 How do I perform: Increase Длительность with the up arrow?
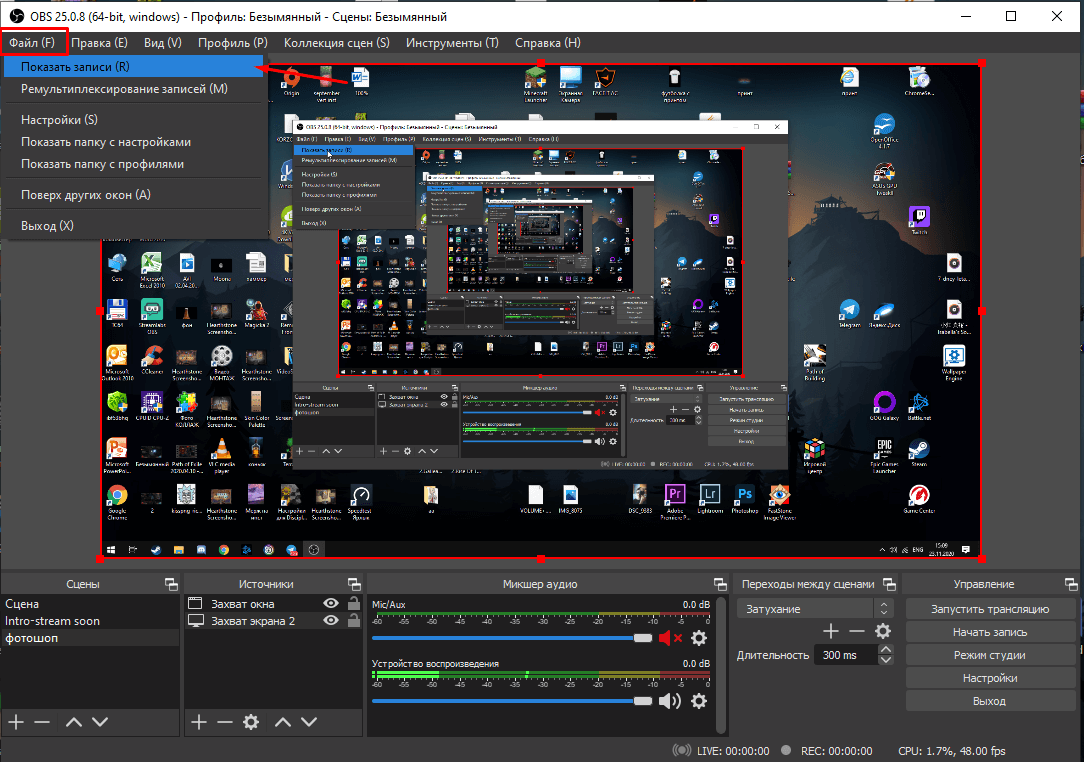coord(886,649)
